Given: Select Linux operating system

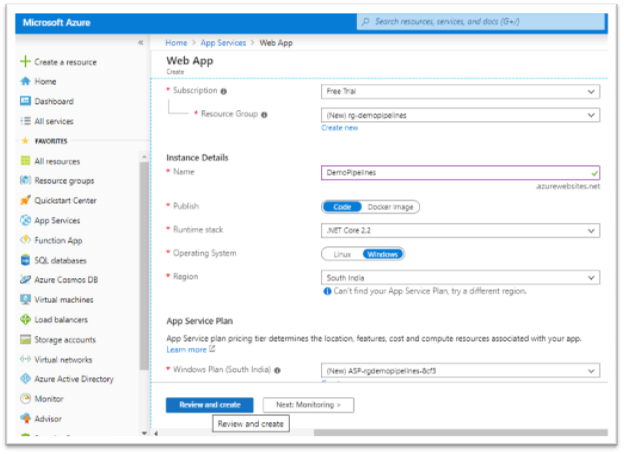Looking at the screenshot, I should tap(342, 254).
